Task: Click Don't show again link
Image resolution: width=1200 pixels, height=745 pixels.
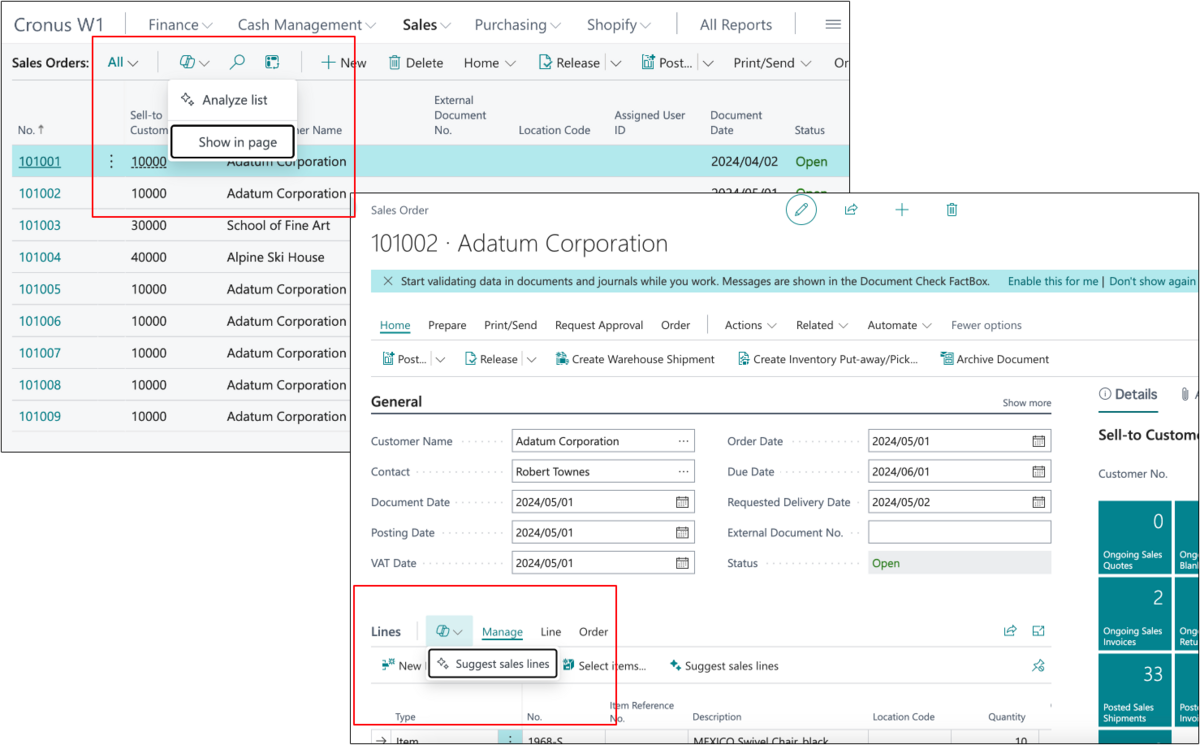Action: pyautogui.click(x=1152, y=281)
